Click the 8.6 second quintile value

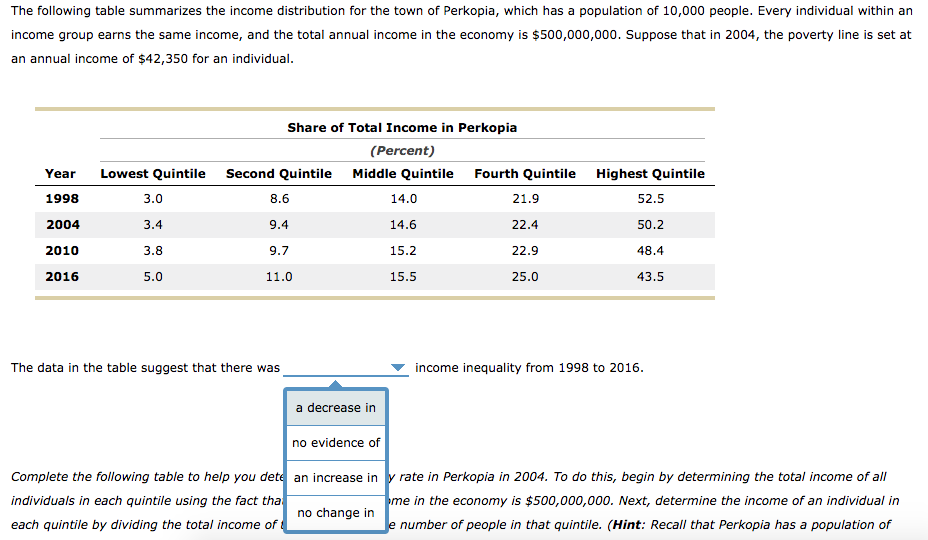click(x=279, y=199)
